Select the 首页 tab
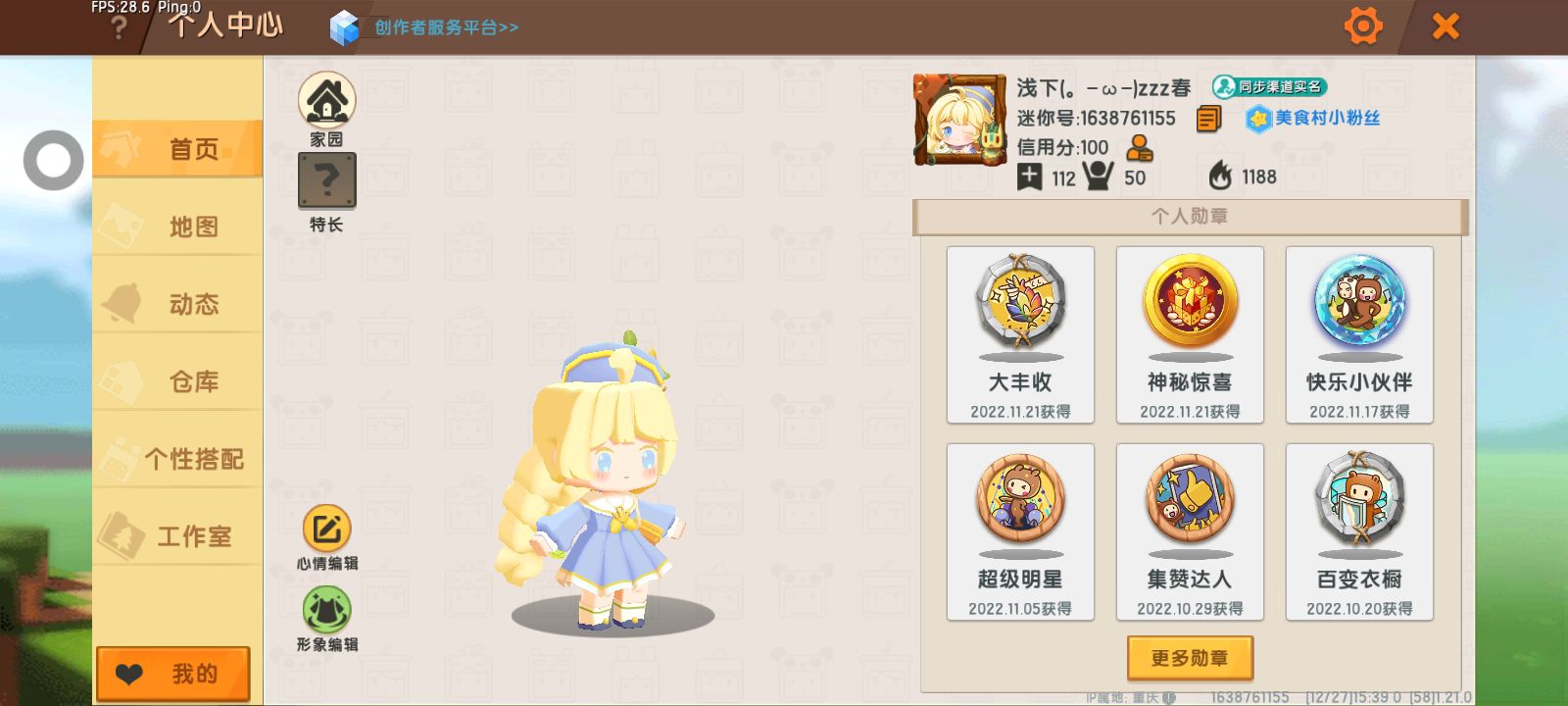Image resolution: width=1568 pixels, height=706 pixels. pyautogui.click(x=177, y=149)
